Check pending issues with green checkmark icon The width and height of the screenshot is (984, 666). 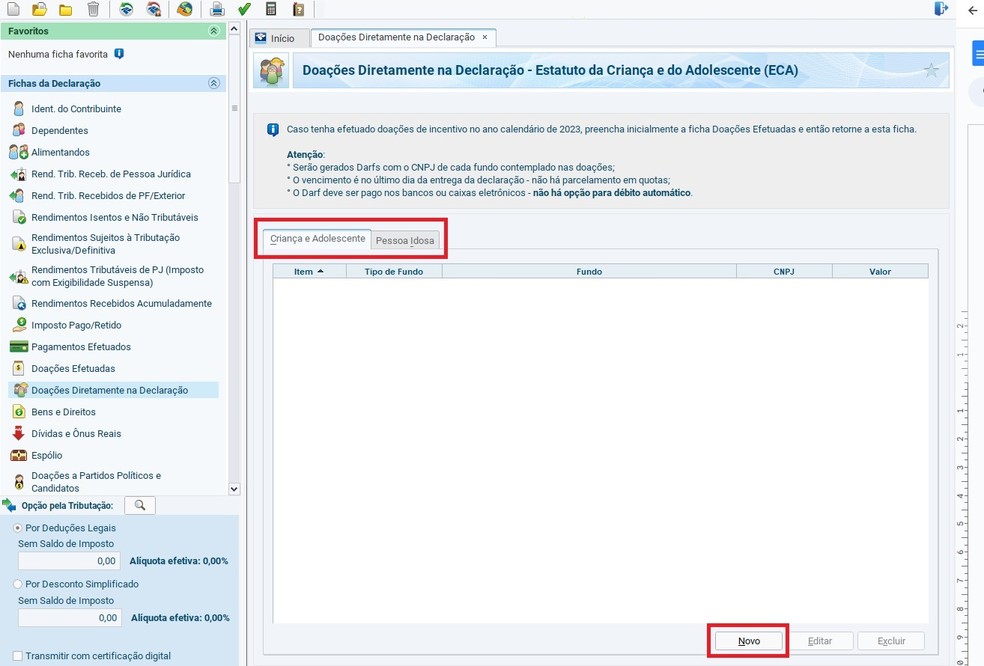coord(244,9)
